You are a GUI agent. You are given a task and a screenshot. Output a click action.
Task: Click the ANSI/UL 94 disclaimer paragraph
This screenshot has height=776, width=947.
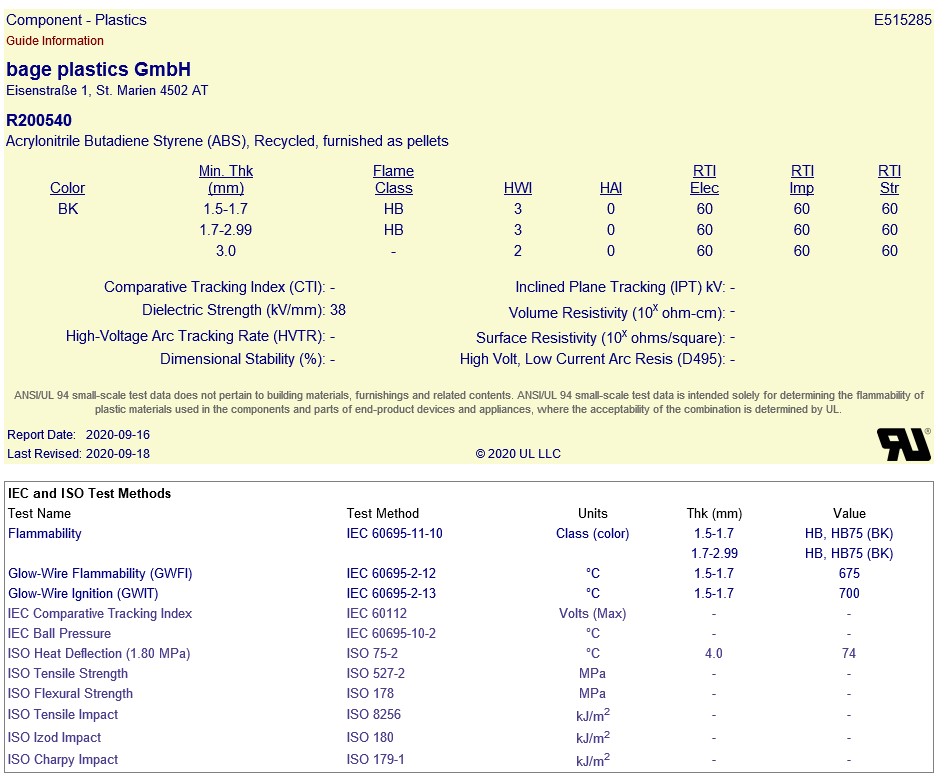click(469, 402)
